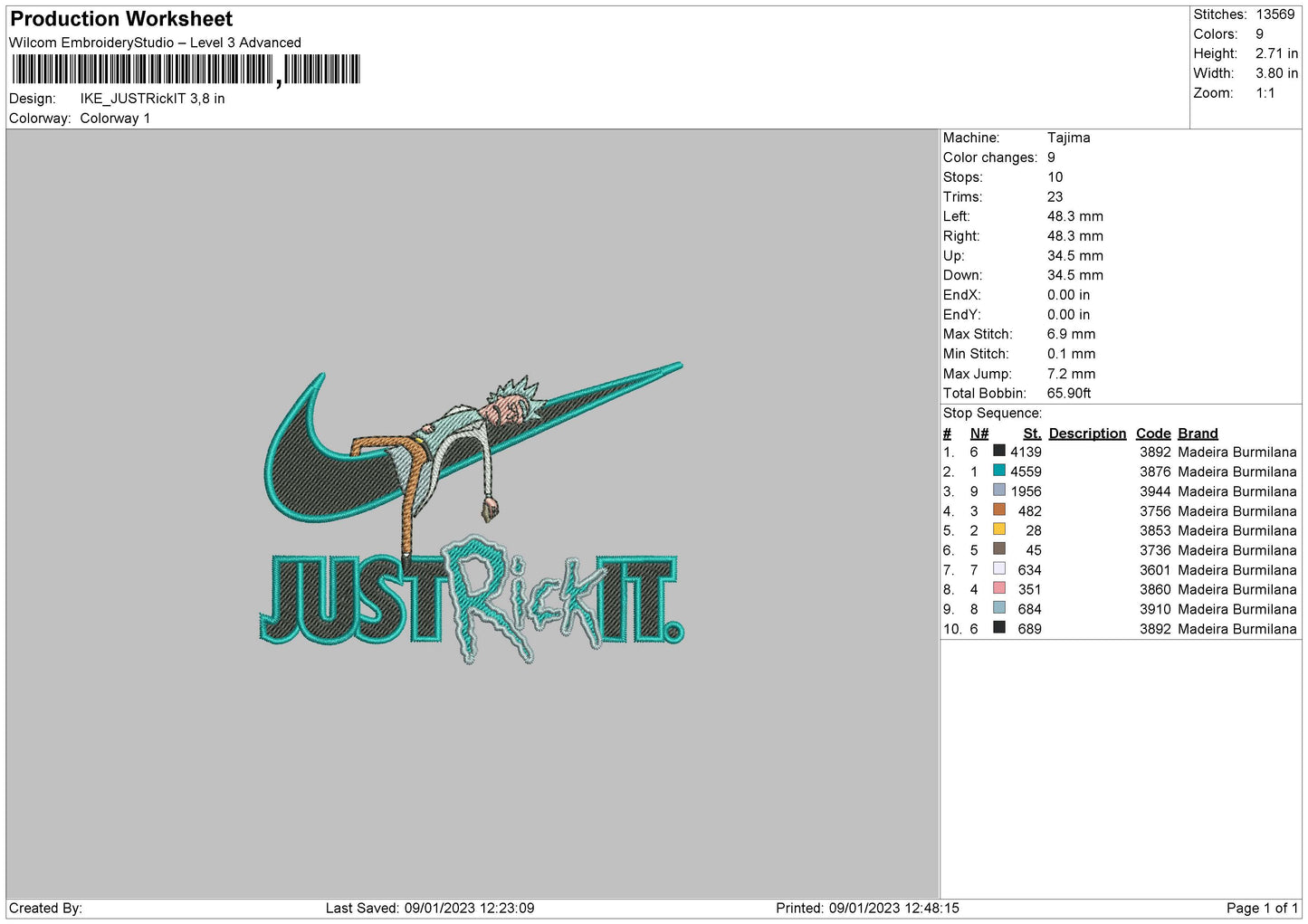Click the black swatch in stop 1 row
The width and height of the screenshot is (1308, 924).
click(998, 451)
